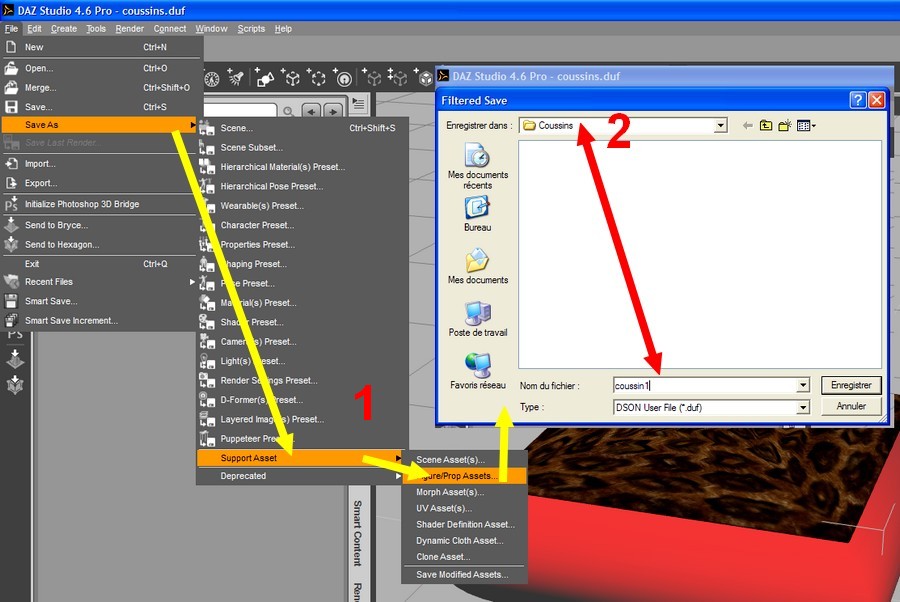The image size is (900, 602).
Task: Select Scene Subset... in Save As submenu
Action: pyautogui.click(x=301, y=147)
